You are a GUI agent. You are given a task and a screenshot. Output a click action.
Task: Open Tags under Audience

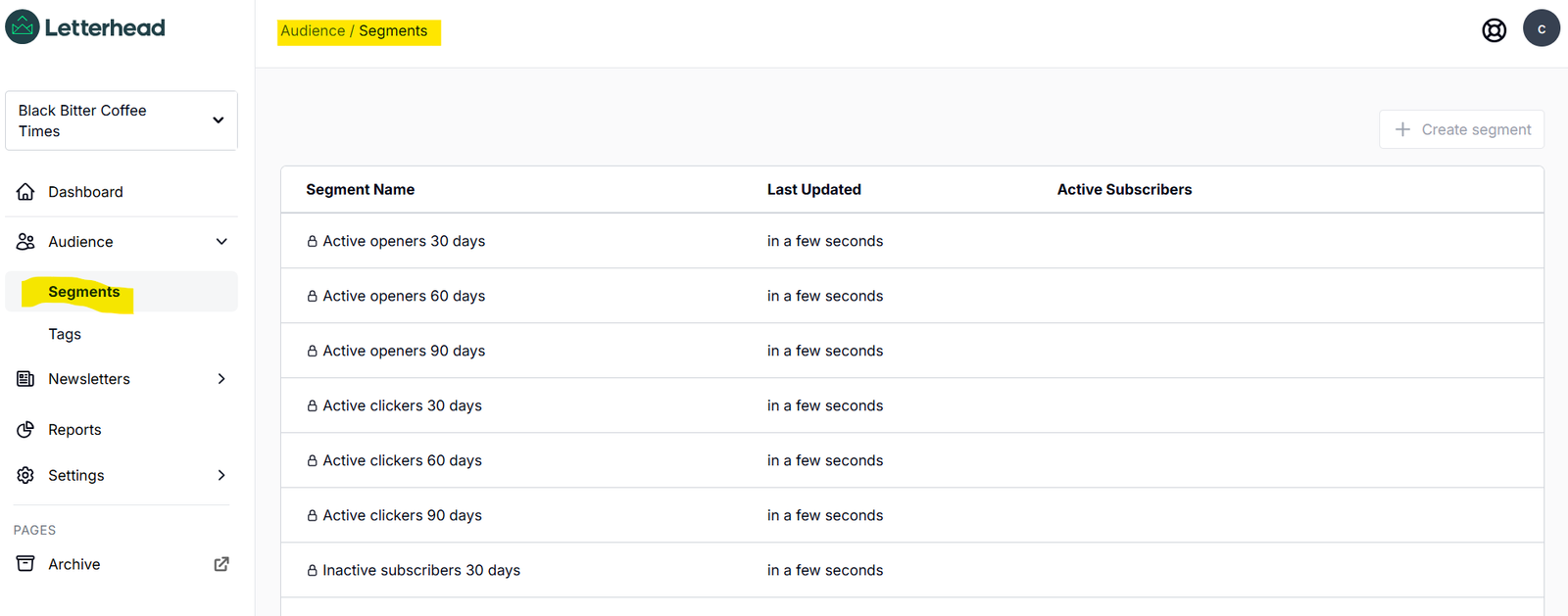[65, 334]
